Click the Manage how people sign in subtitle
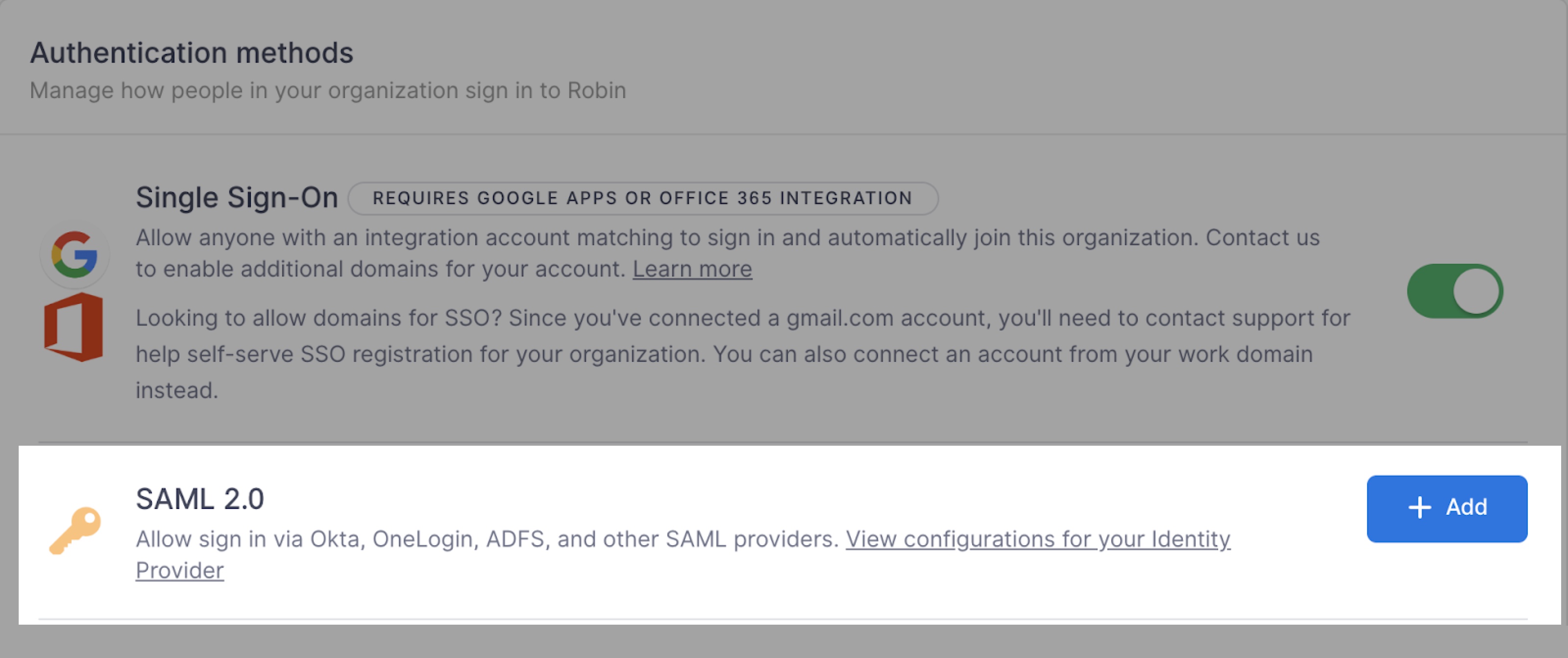The image size is (1568, 658). pos(328,90)
